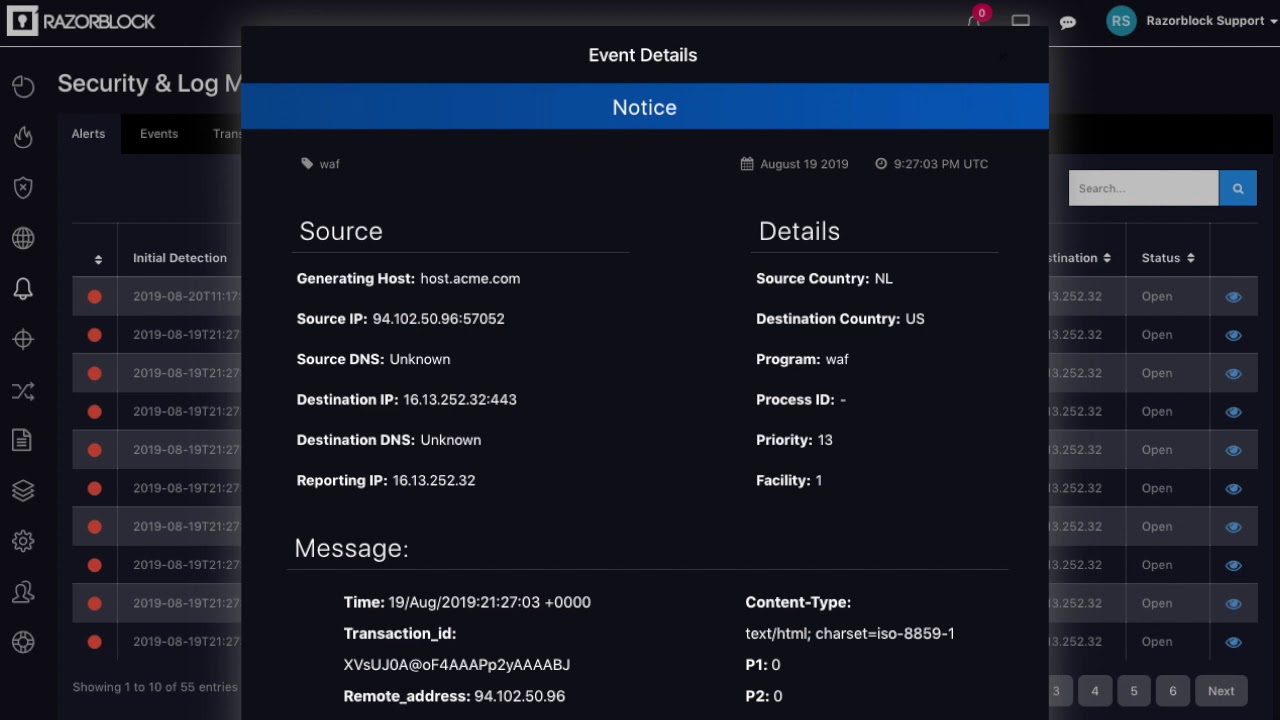The width and height of the screenshot is (1280, 720).
Task: Go to page 4 of the table
Action: tap(1095, 691)
